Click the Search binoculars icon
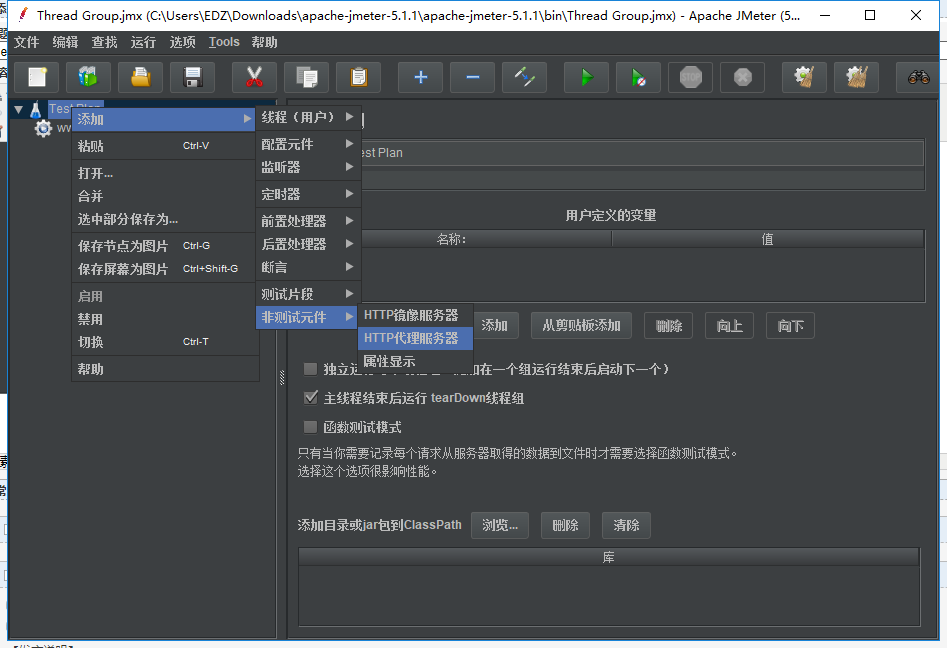This screenshot has width=947, height=648. (918, 77)
